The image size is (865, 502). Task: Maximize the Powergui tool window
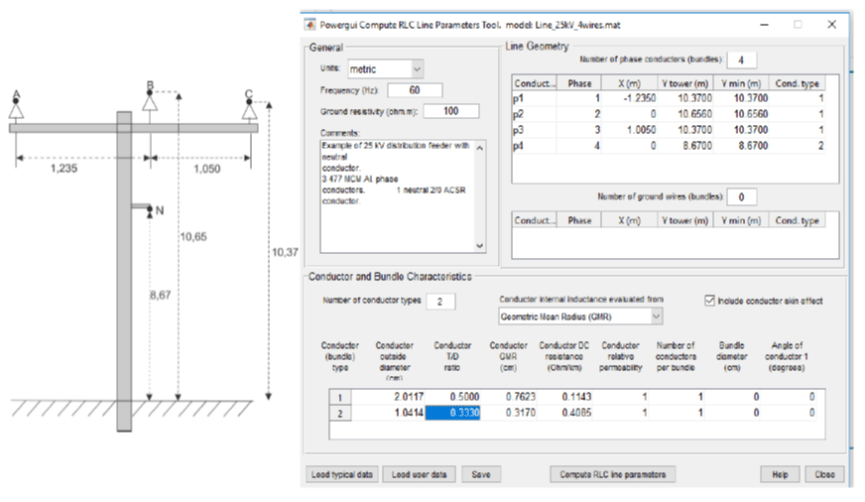click(797, 23)
